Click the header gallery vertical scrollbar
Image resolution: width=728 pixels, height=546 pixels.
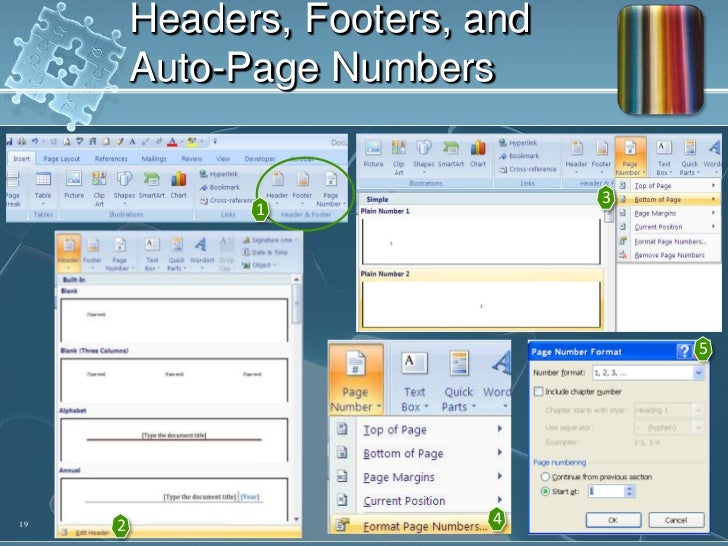point(296,399)
